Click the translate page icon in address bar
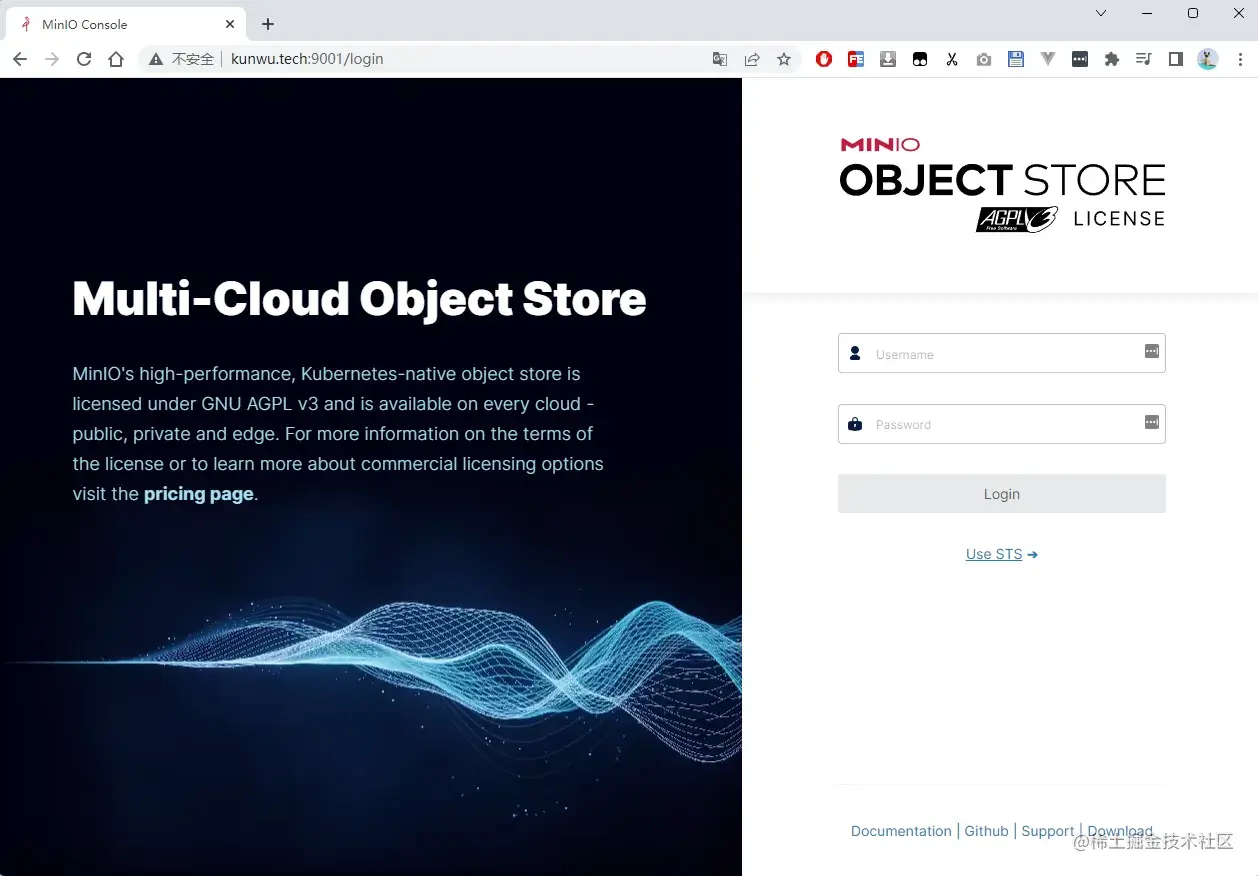 (720, 59)
